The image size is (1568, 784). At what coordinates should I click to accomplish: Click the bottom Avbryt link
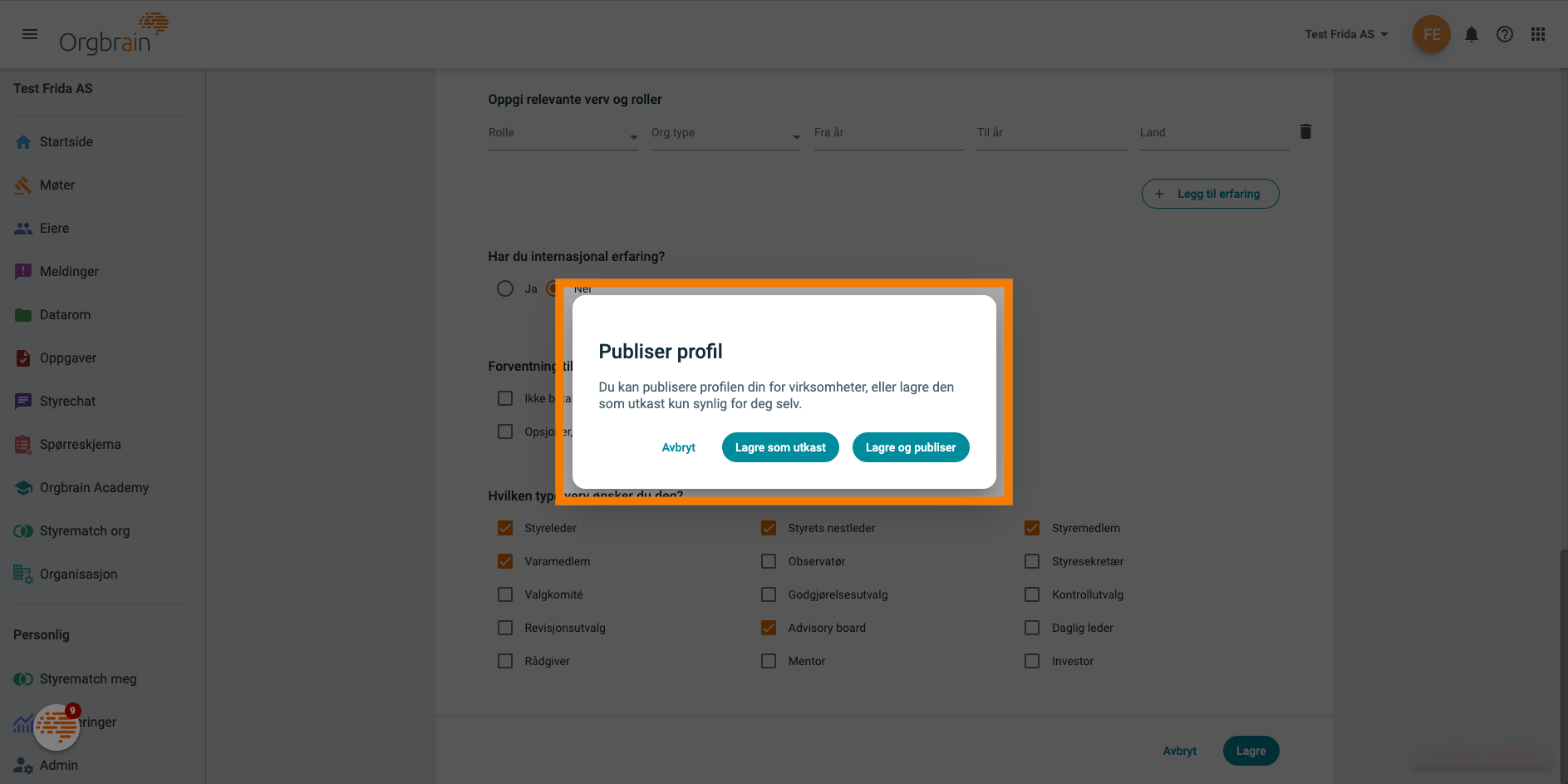point(1179,751)
